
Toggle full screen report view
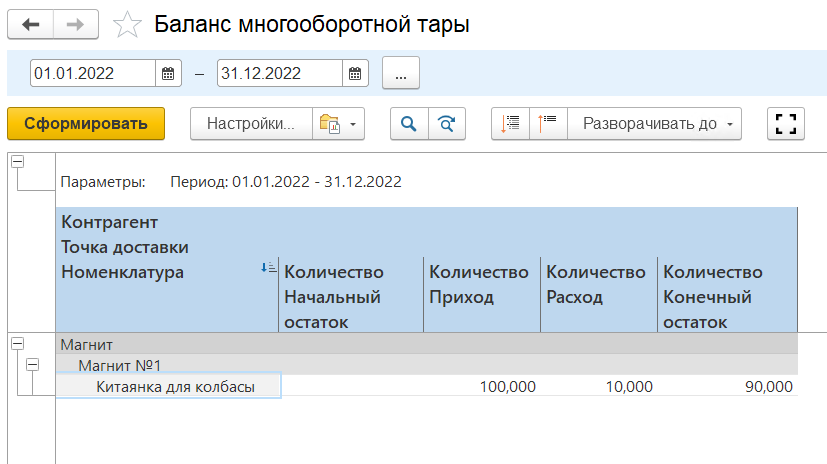(786, 124)
